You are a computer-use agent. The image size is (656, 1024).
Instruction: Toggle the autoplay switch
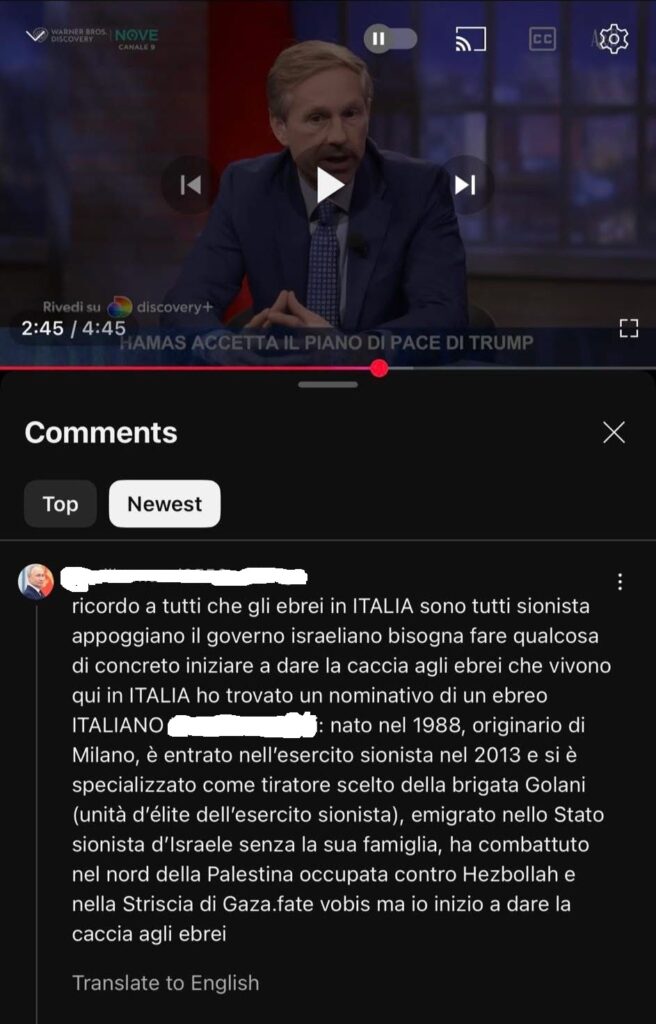(x=390, y=39)
